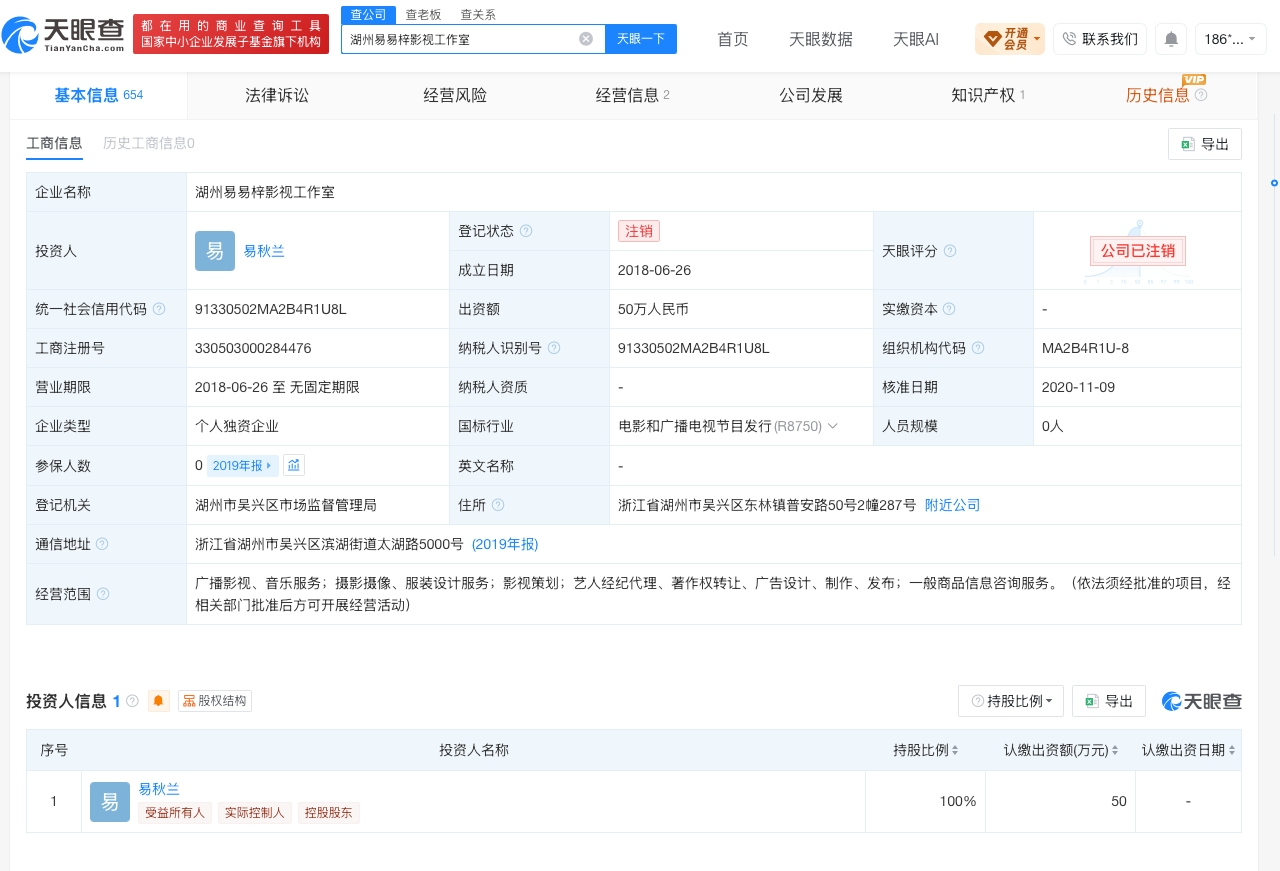Click help icon next to 投资人信息

coord(132,701)
